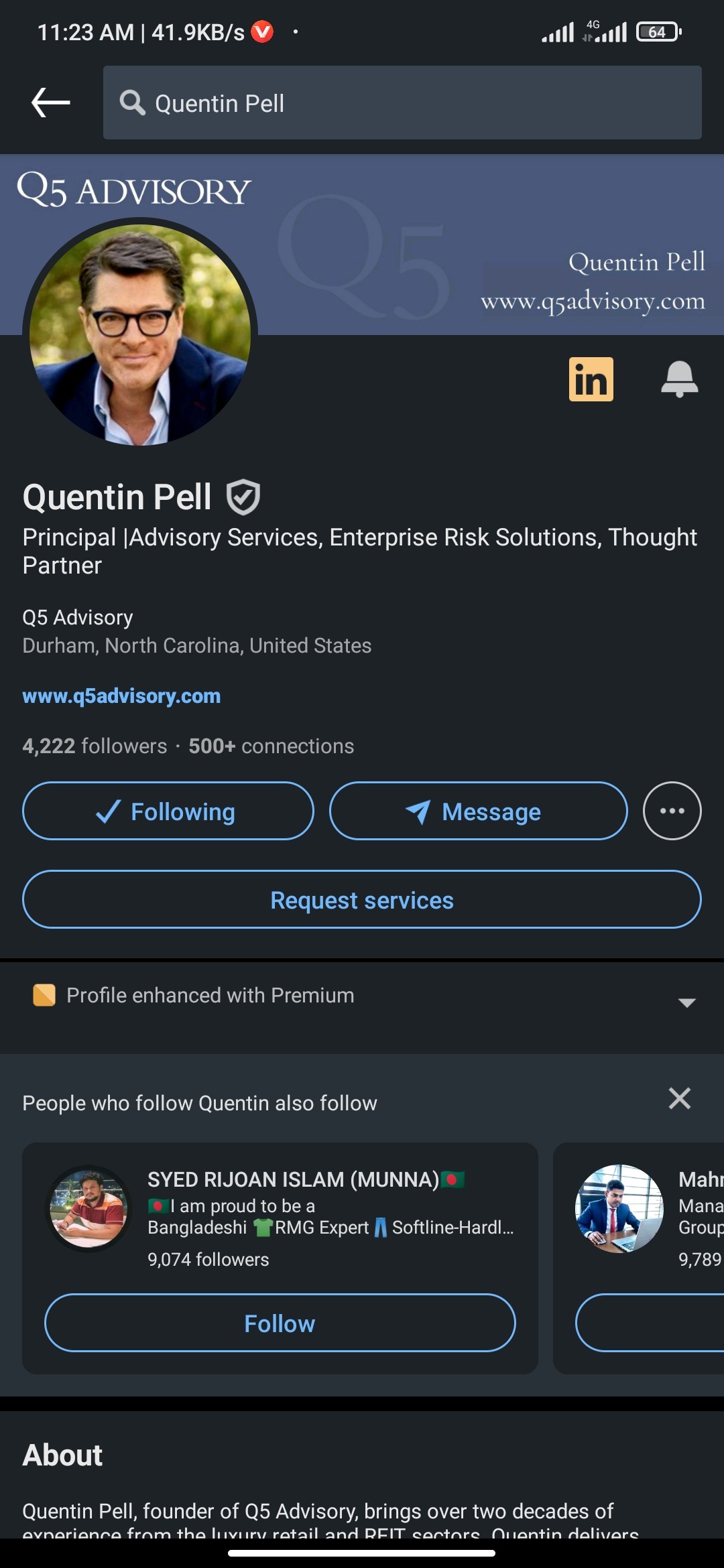
Task: Open the 4,222 followers list
Action: tap(95, 746)
